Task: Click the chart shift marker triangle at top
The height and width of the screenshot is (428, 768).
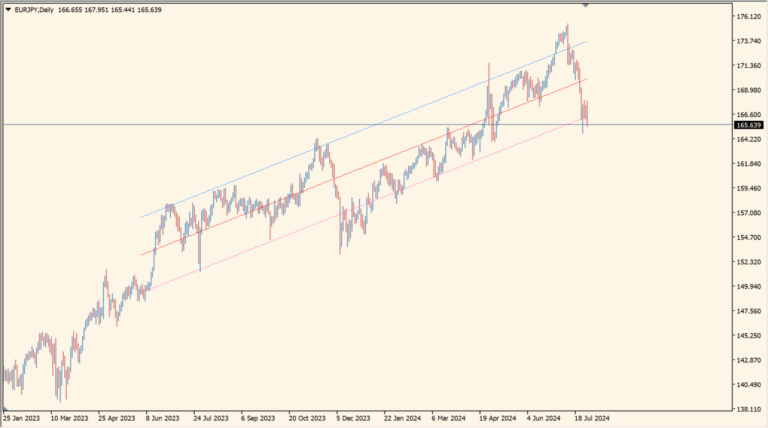Action: (585, 5)
